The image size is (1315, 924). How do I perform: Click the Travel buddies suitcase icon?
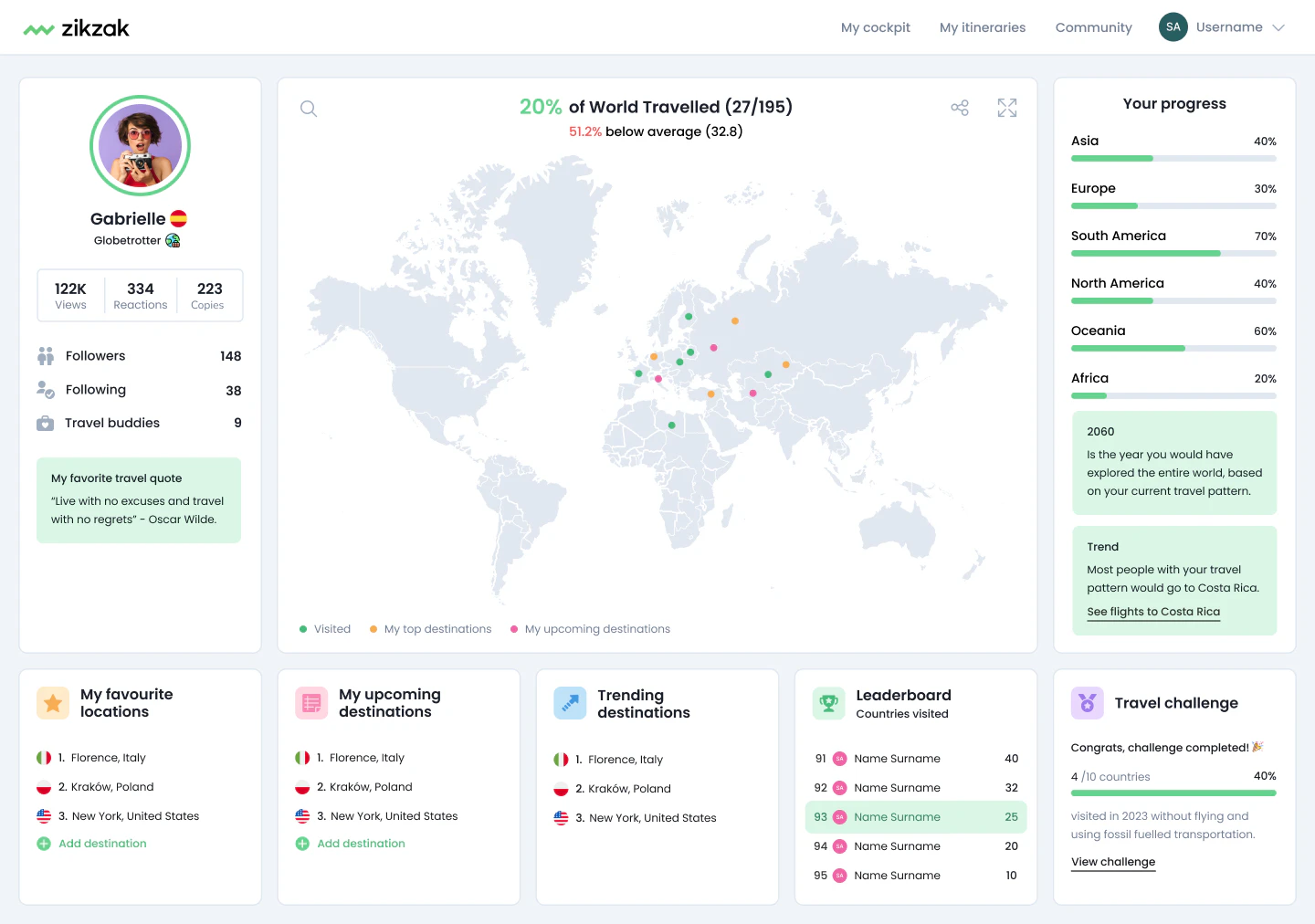(x=45, y=423)
